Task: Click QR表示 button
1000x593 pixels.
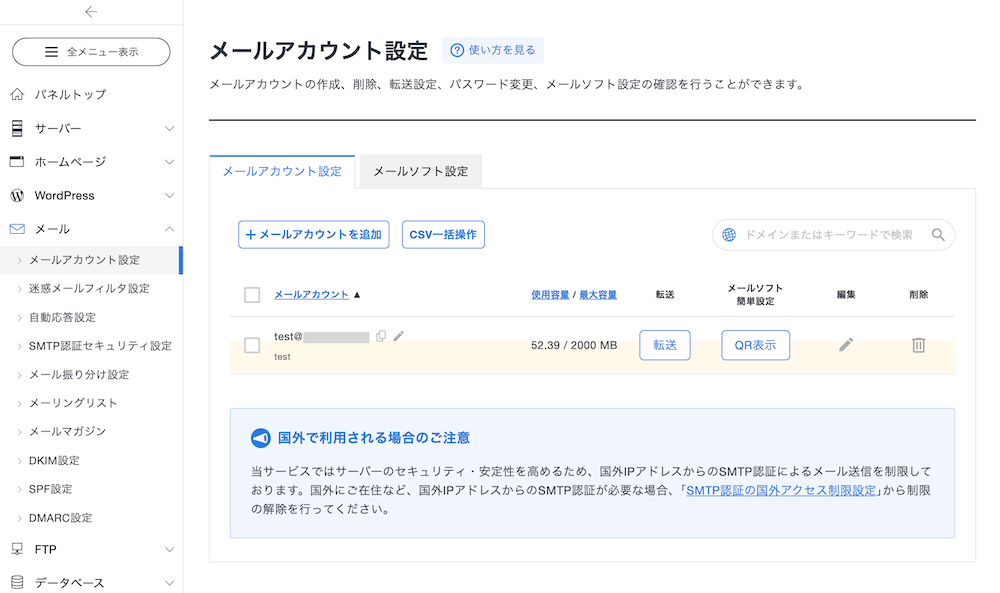Action: point(755,345)
